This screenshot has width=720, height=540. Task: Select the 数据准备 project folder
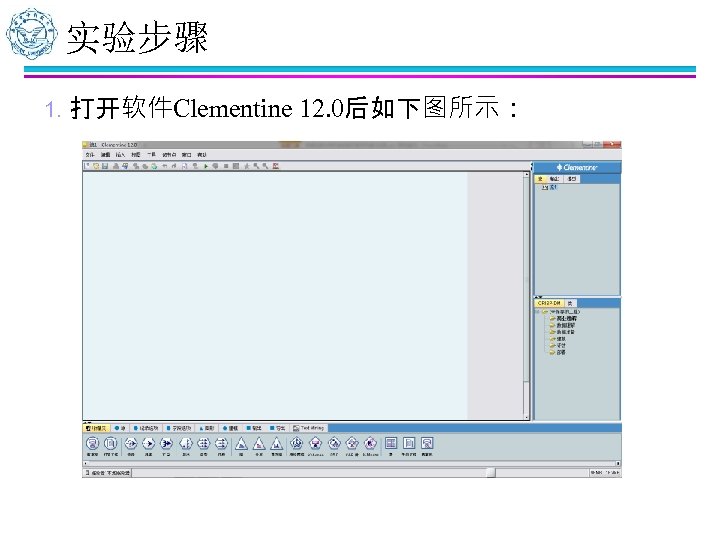pyautogui.click(x=562, y=332)
